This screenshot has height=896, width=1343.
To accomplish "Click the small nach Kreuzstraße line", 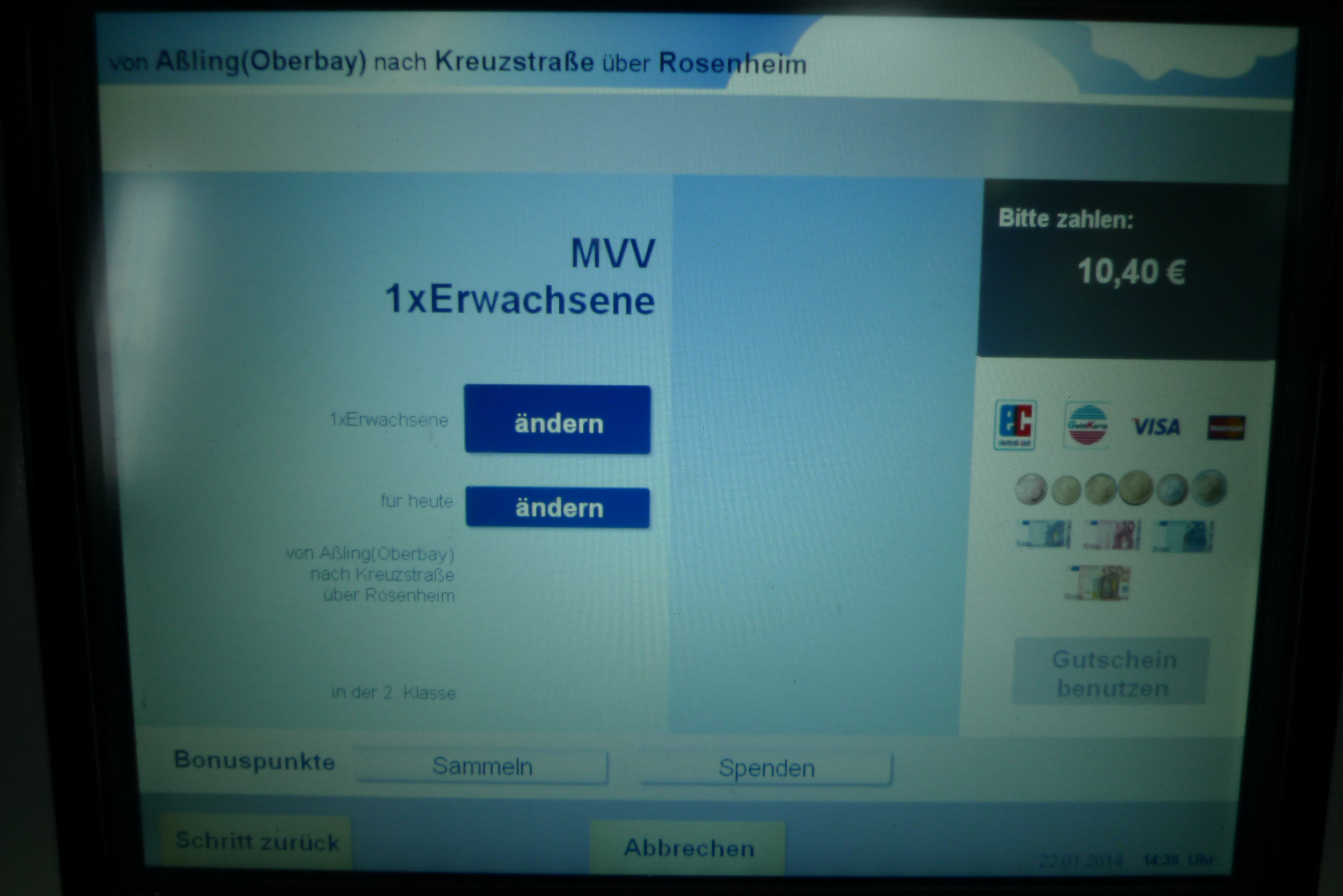I will point(382,574).
